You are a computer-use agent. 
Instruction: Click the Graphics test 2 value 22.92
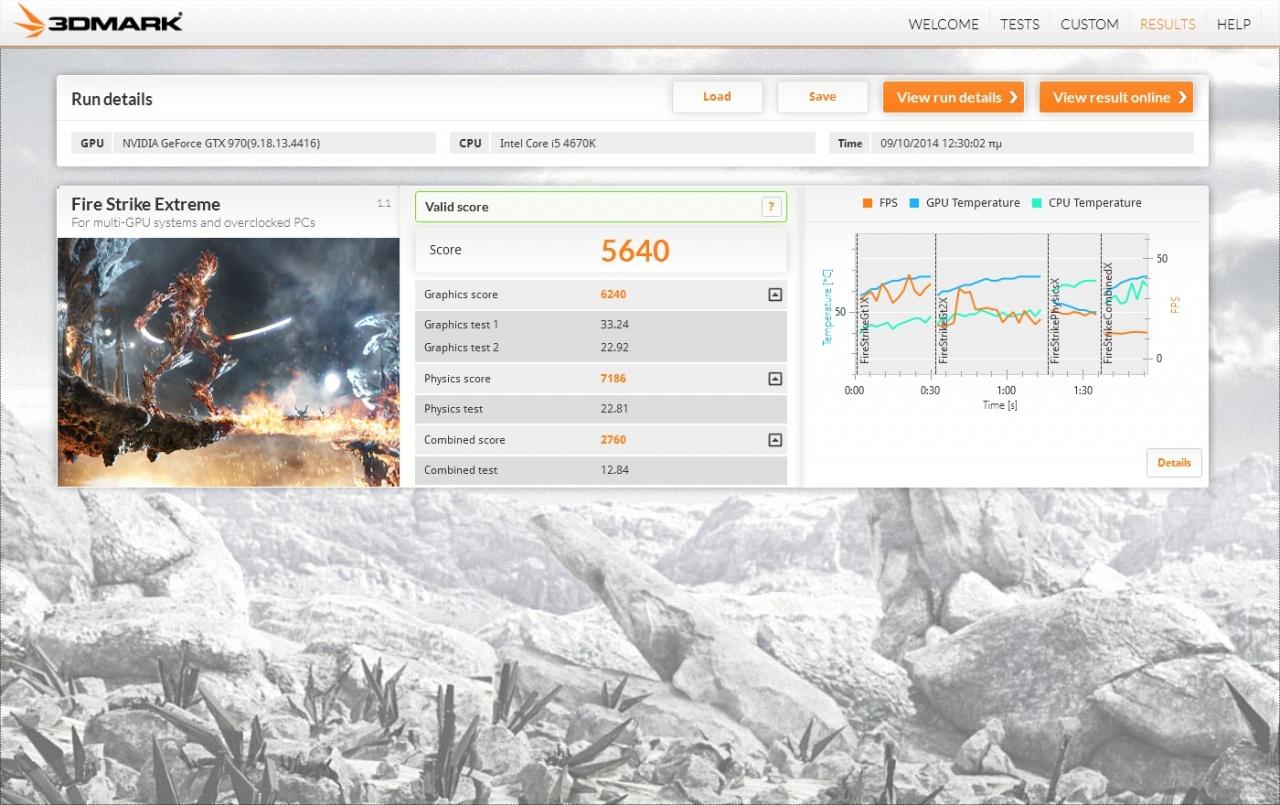(615, 348)
